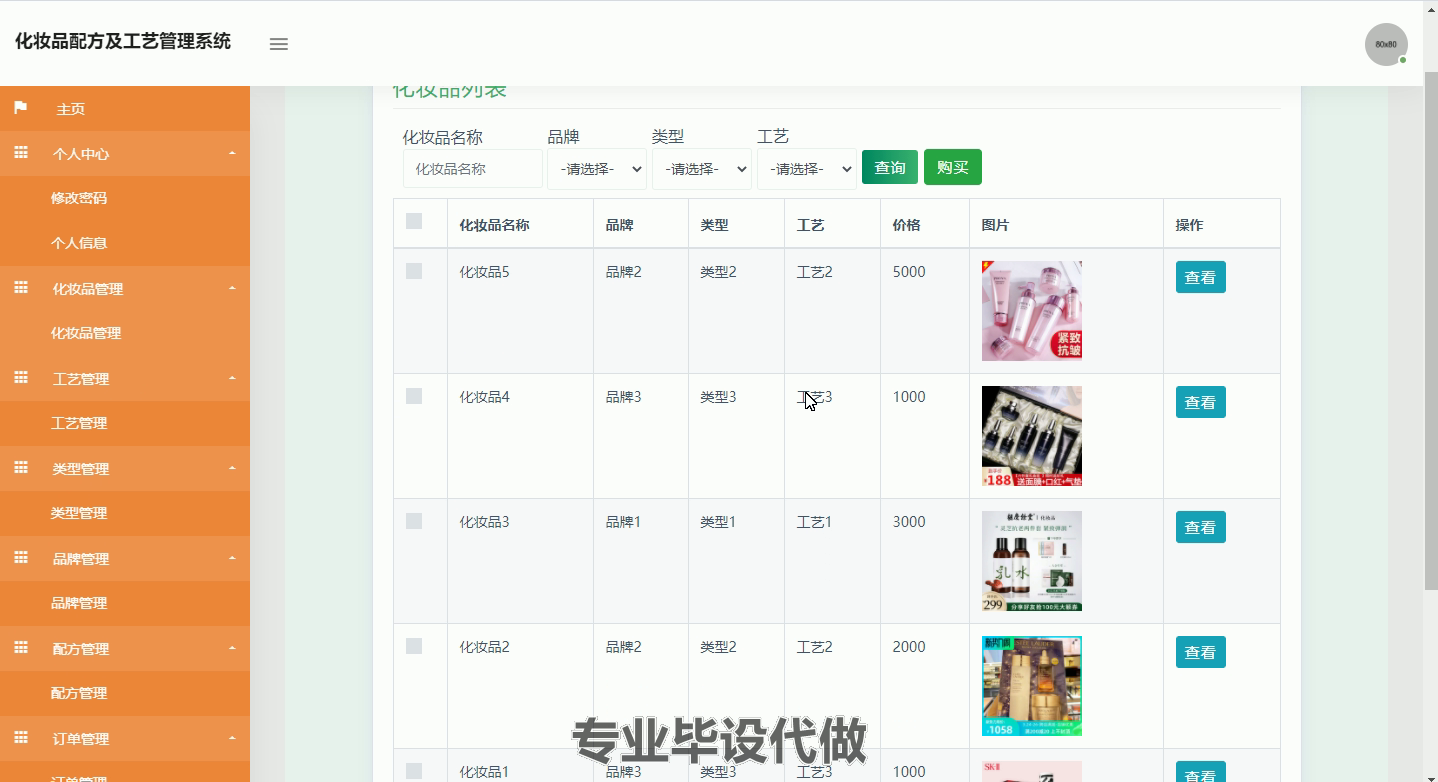Viewport: 1438px width, 782px height.
Task: Click the grid icon beside 配方管理 header
Action: [20, 648]
